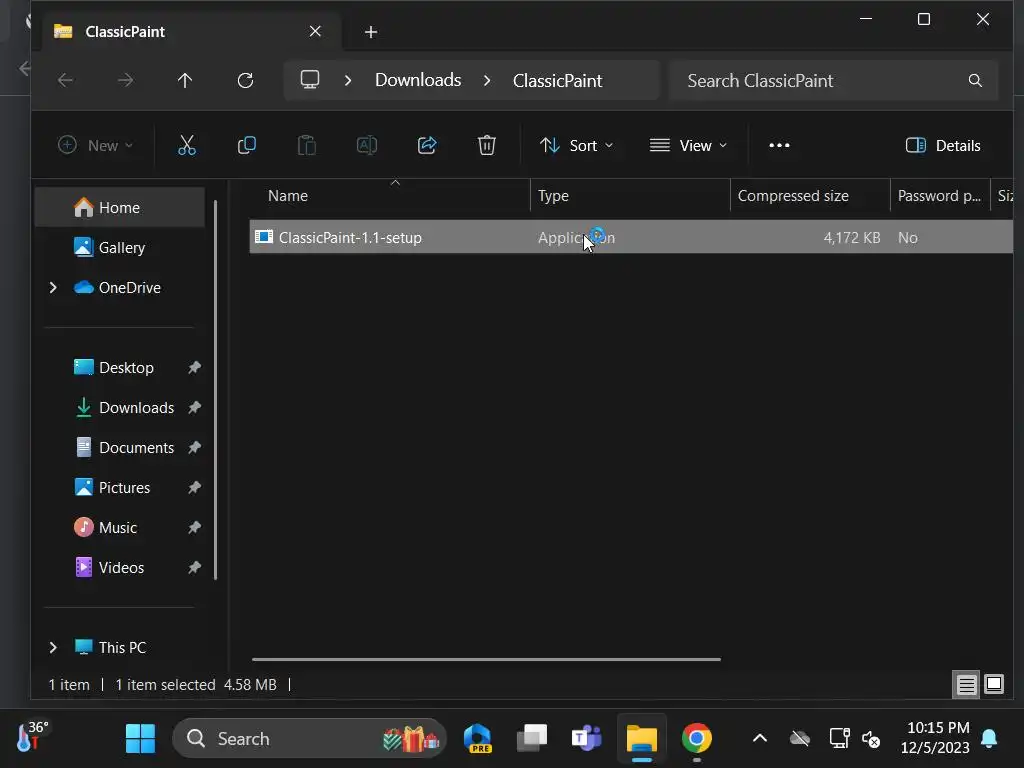The height and width of the screenshot is (768, 1024).
Task: Sort by Compressed size column header
Action: [810, 195]
